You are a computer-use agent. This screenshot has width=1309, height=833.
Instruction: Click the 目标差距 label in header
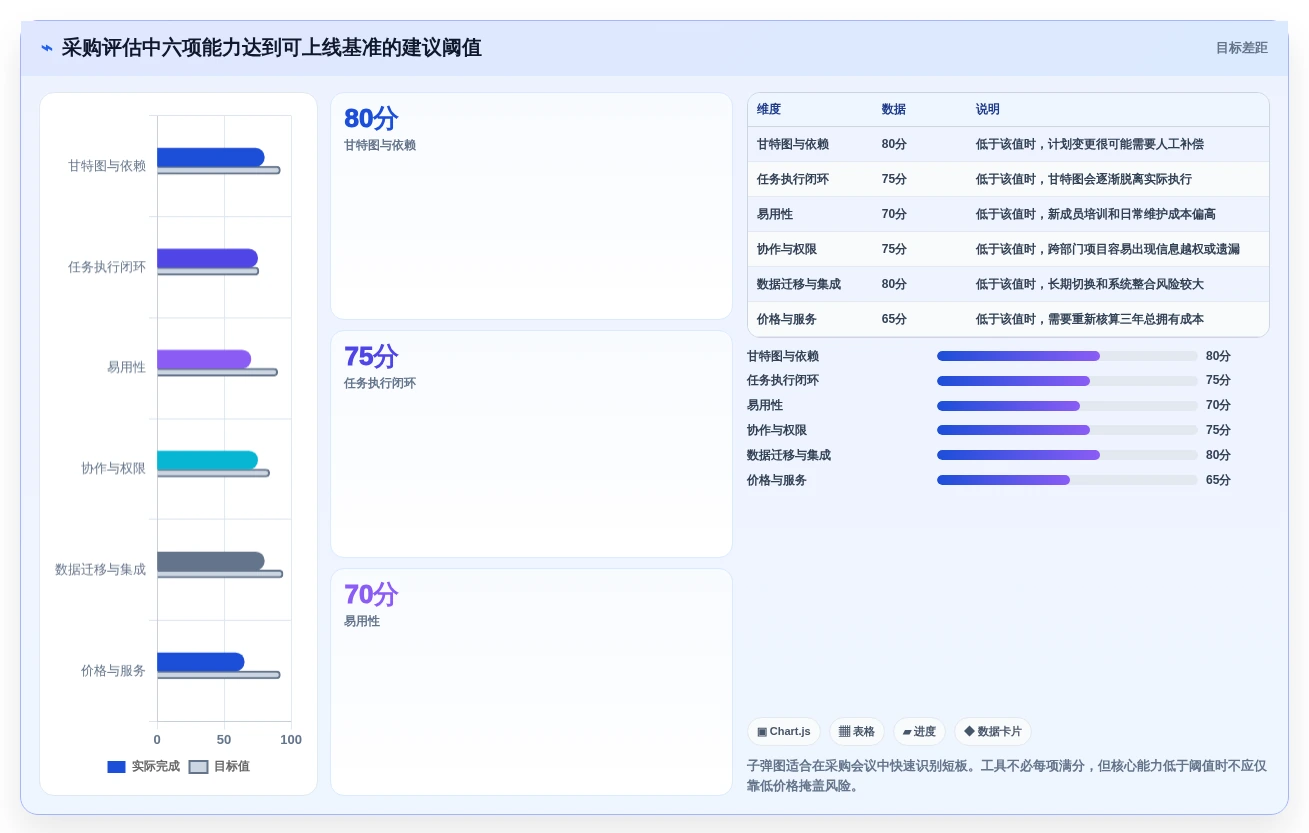pyautogui.click(x=1241, y=48)
